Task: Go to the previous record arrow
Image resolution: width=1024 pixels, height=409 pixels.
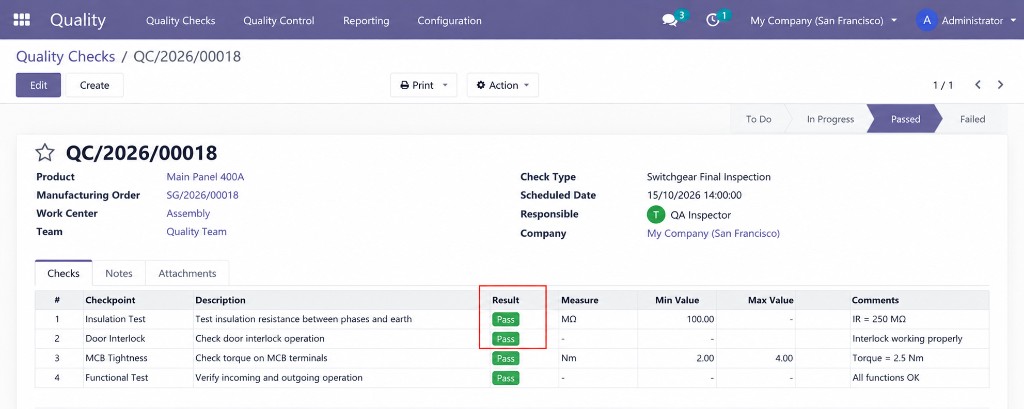Action: (x=978, y=85)
